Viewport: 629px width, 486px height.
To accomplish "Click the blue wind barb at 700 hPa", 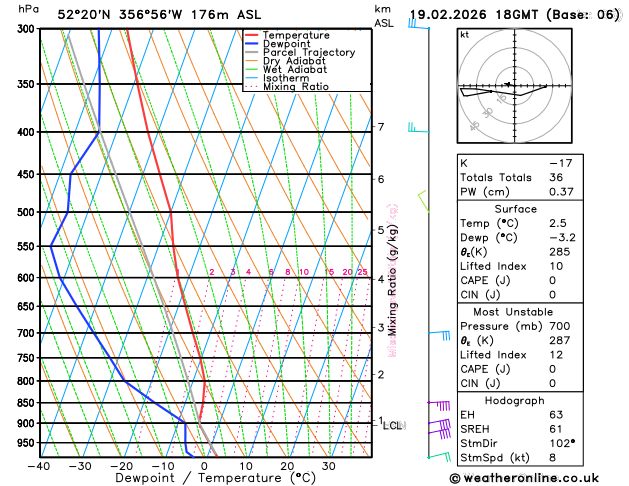I will click(439, 335).
